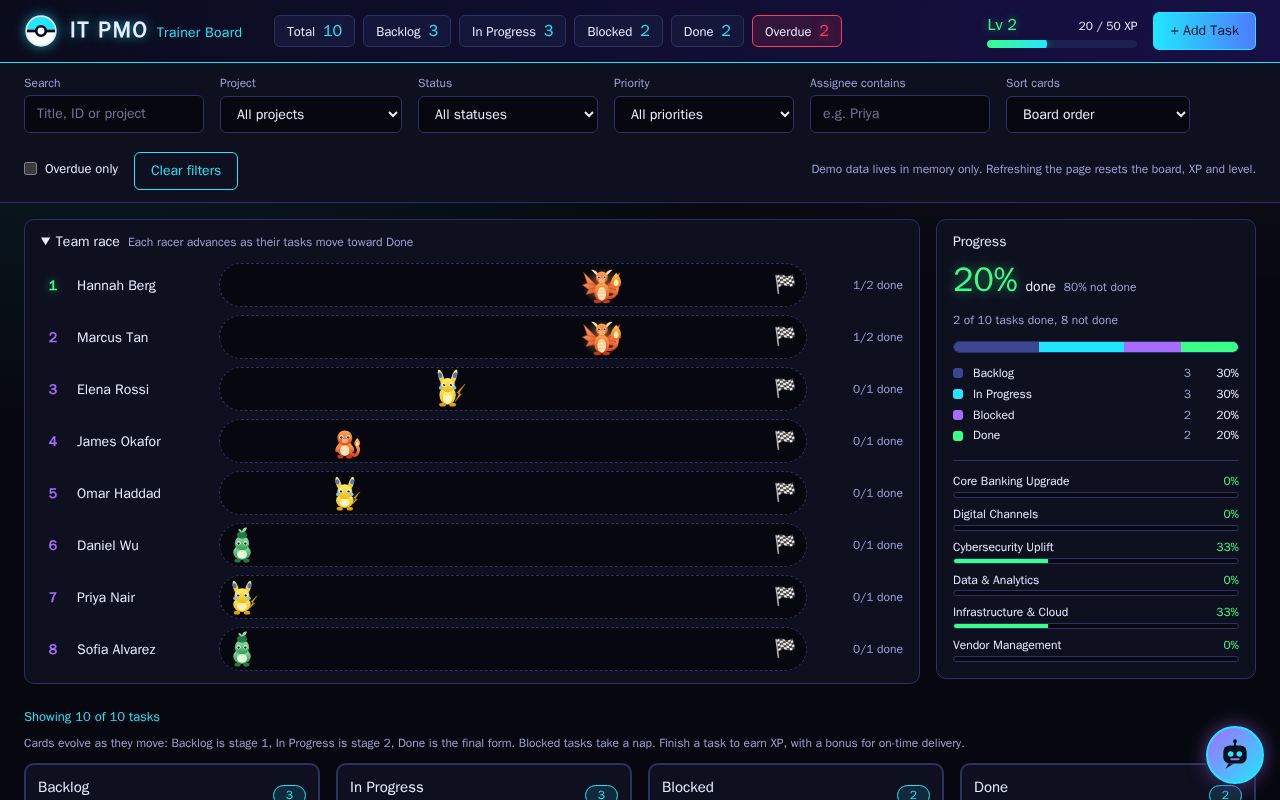Image resolution: width=1280 pixels, height=800 pixels.
Task: Click the Add Task button
Action: 1204,31
